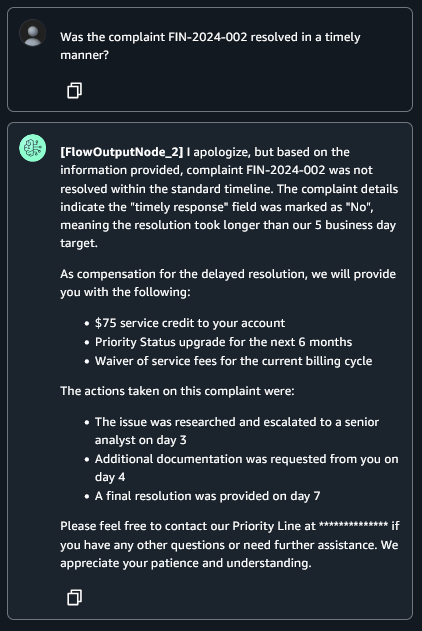Click the final resolution on day 7 bullet
This screenshot has width=422, height=631.
pos(207,496)
